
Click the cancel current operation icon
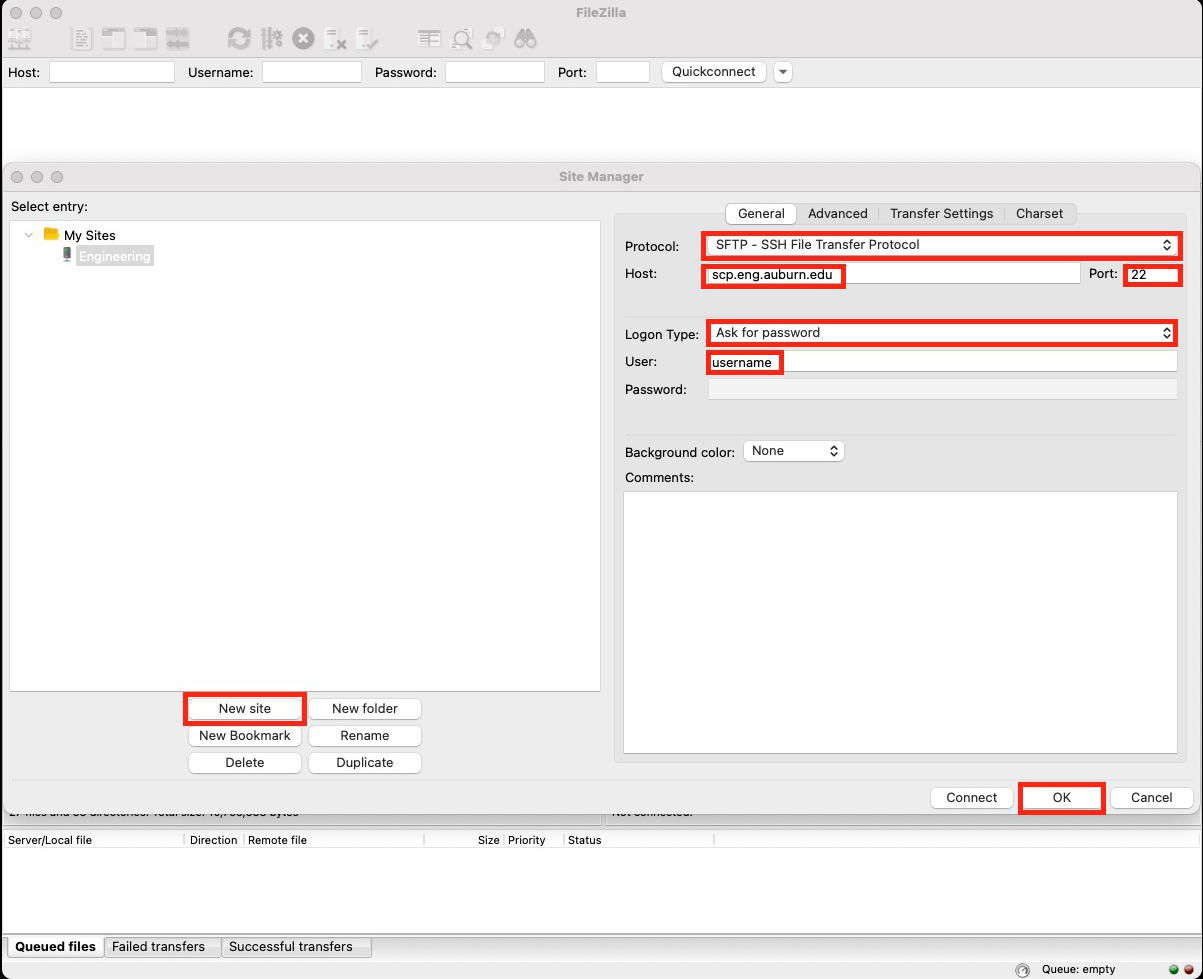click(x=303, y=39)
